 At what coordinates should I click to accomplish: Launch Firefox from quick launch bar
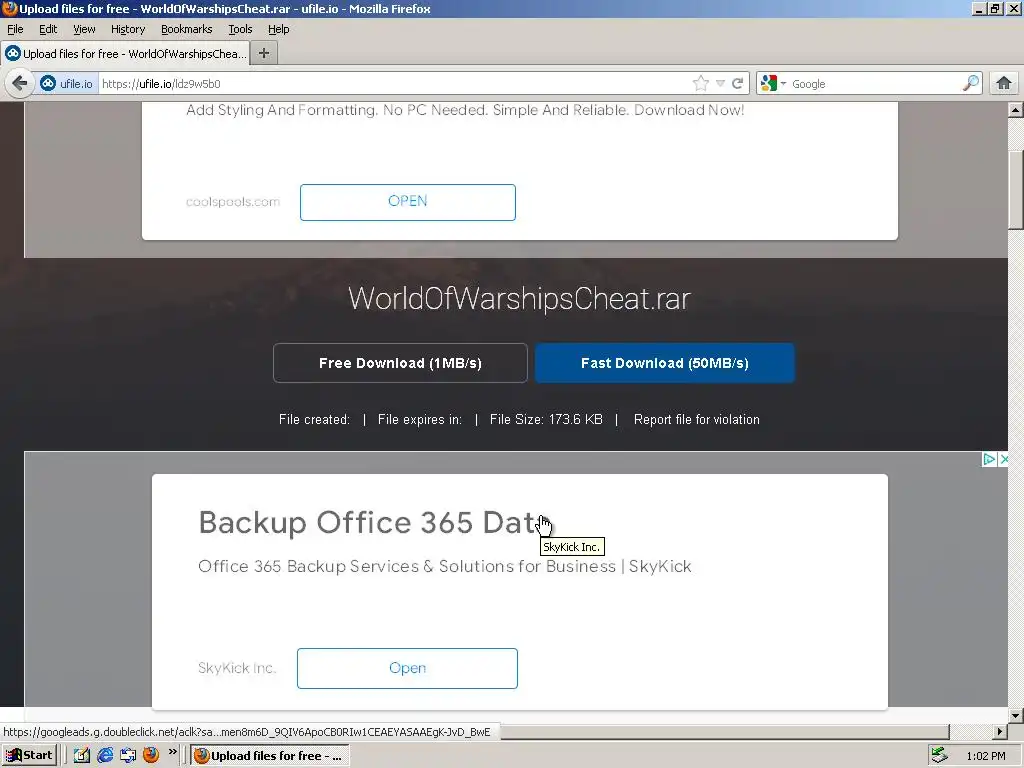(151, 756)
